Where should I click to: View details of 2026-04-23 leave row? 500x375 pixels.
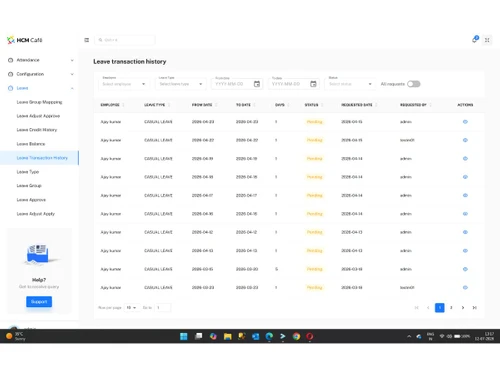[465, 122]
